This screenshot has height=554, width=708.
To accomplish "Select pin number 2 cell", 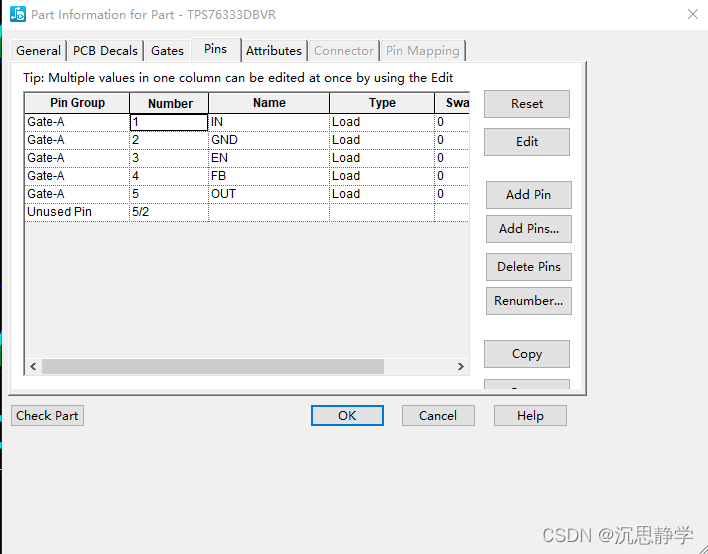I will pyautogui.click(x=169, y=140).
